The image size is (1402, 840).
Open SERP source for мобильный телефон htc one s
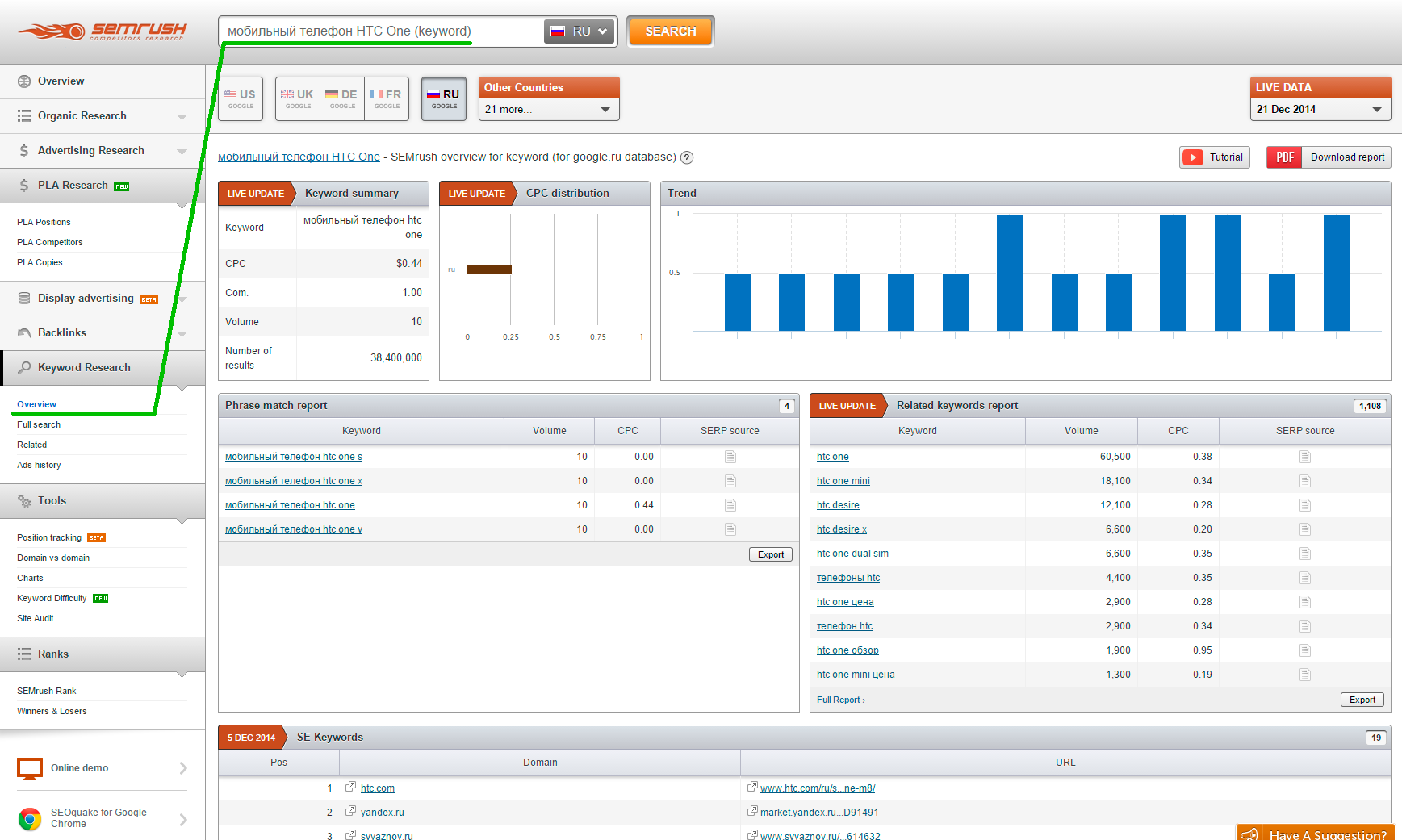730,457
